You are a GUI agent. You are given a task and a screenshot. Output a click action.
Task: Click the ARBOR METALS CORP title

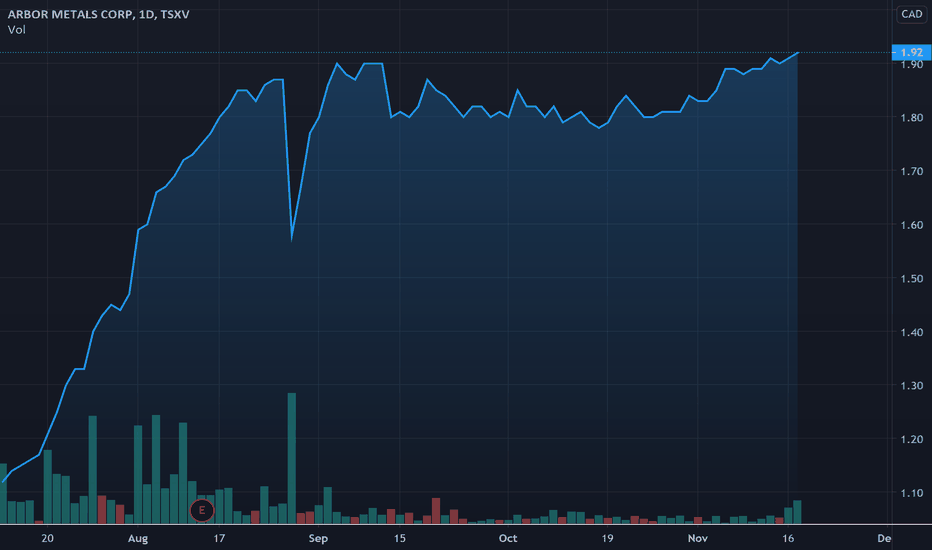click(99, 14)
